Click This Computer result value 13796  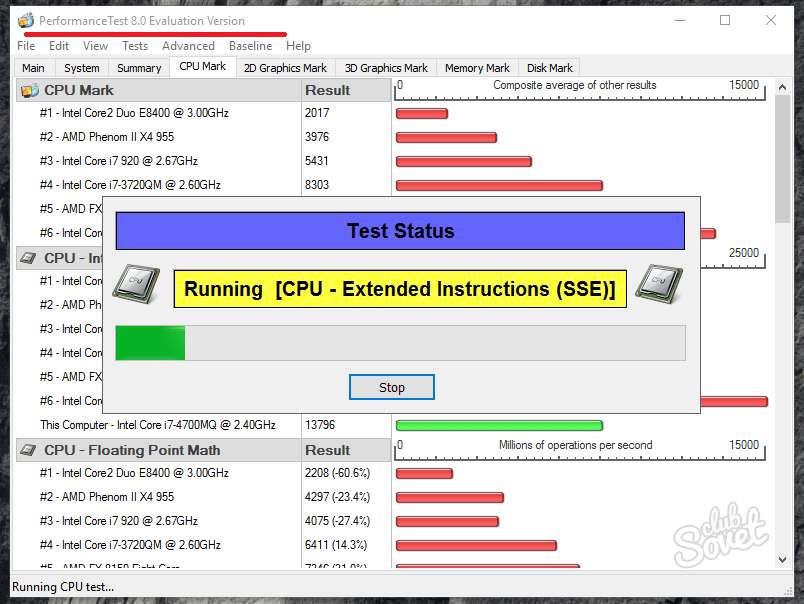(x=320, y=425)
